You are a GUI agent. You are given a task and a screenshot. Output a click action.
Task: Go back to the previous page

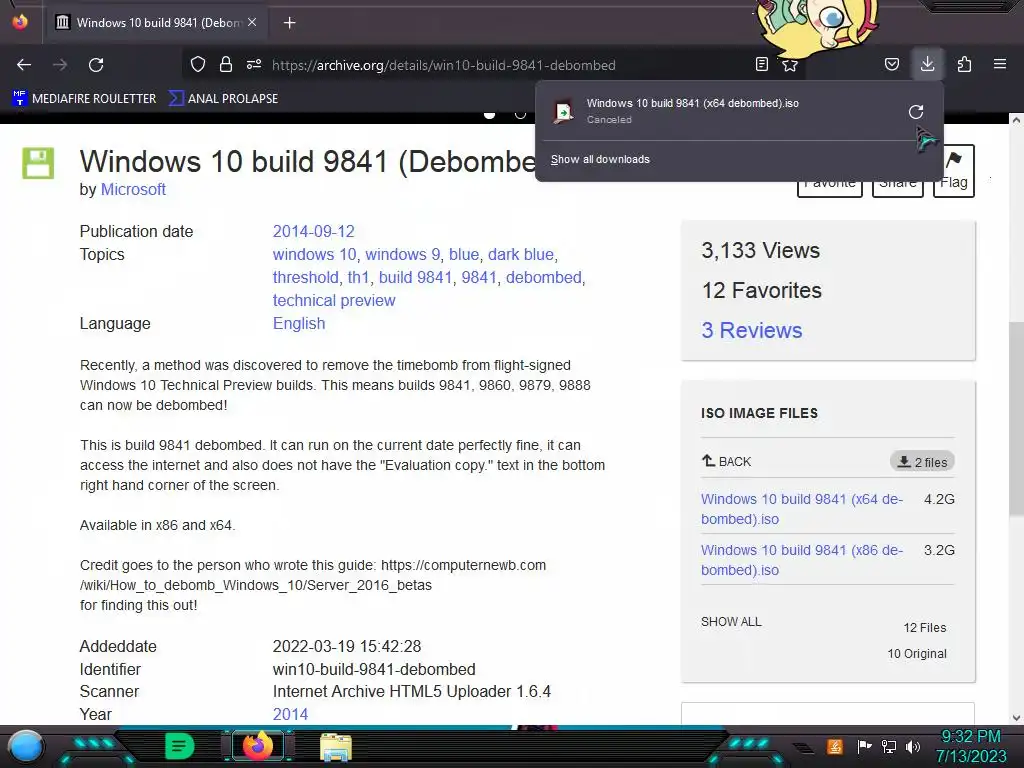tap(24, 65)
